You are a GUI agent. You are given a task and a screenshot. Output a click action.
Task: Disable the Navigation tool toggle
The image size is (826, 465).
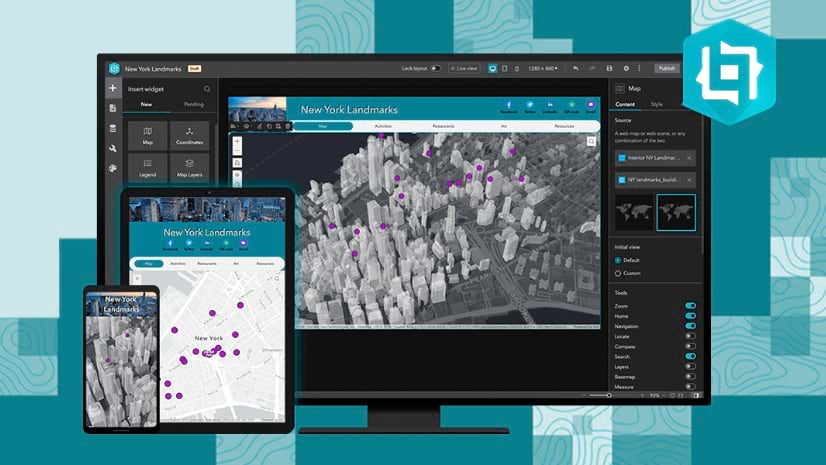coord(690,326)
